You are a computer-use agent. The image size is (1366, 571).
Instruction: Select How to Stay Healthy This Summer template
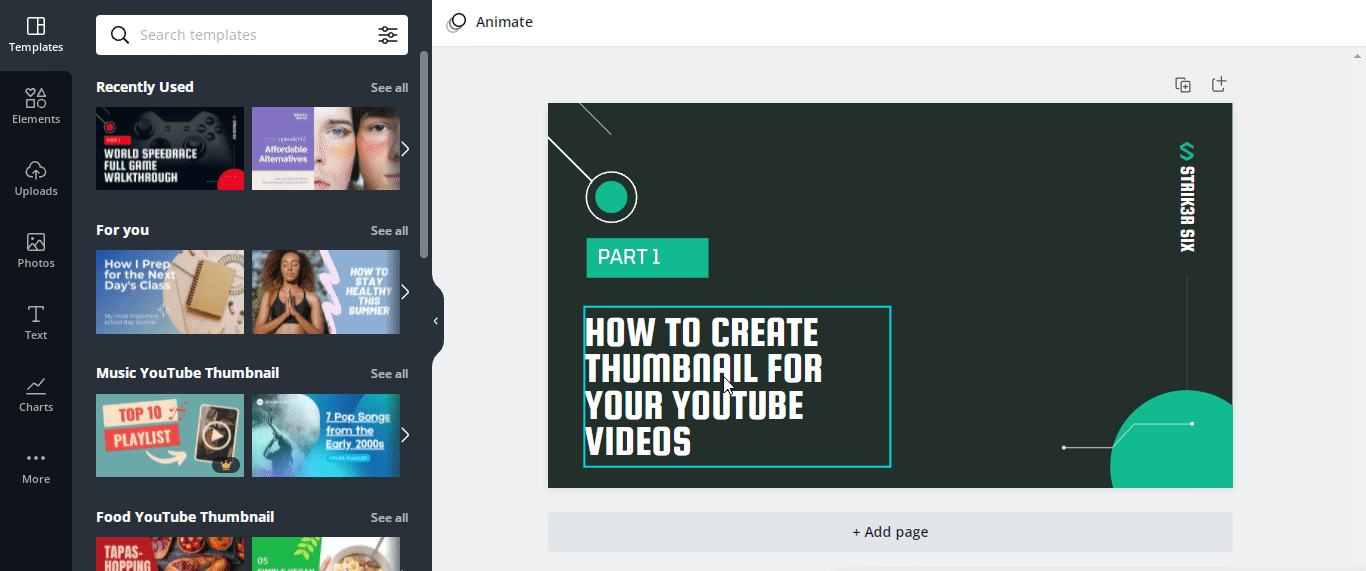(326, 292)
